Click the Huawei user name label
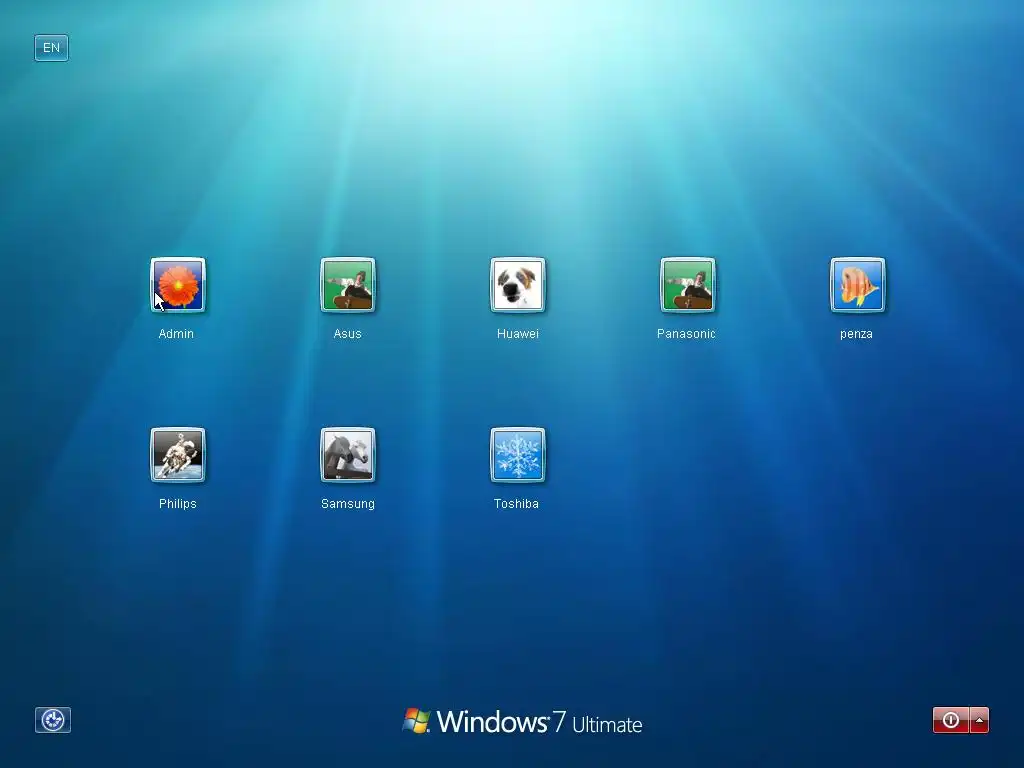This screenshot has width=1024, height=768. [x=518, y=334]
